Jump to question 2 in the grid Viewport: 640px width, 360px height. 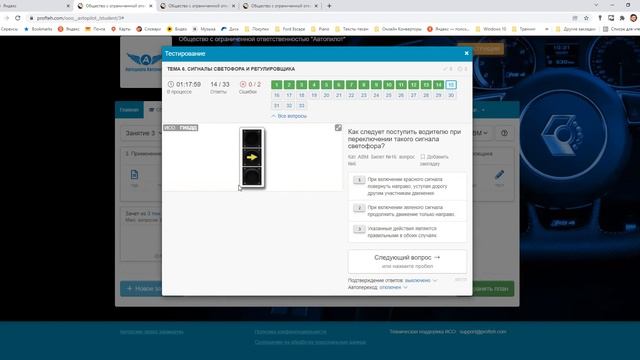coord(289,85)
